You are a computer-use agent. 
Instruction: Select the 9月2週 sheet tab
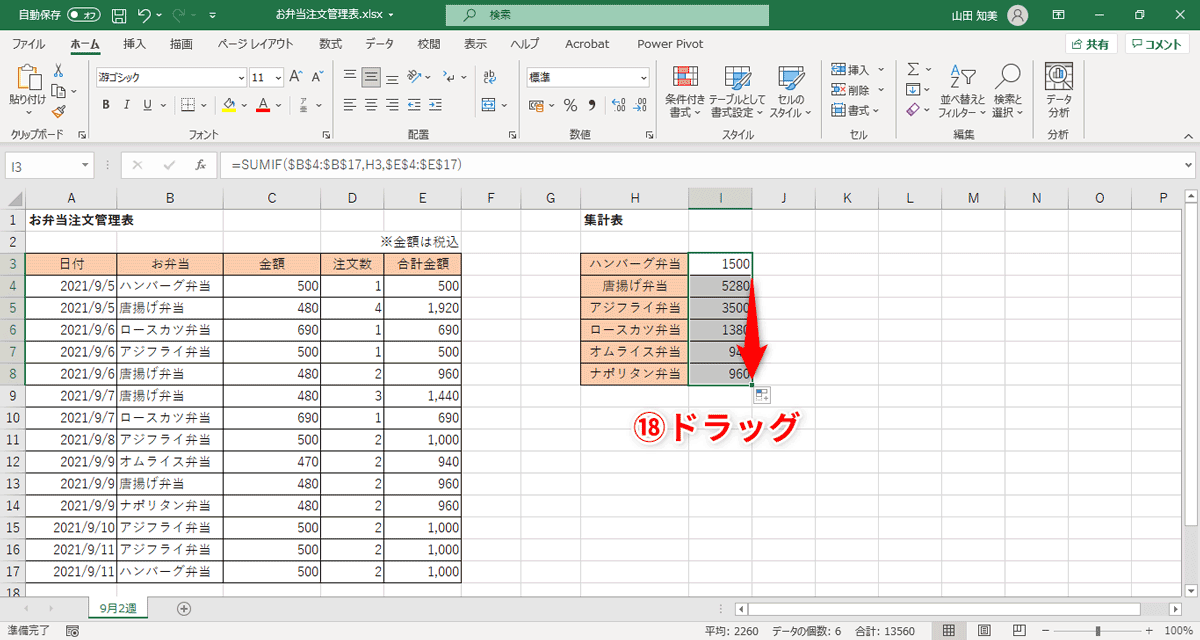118,608
